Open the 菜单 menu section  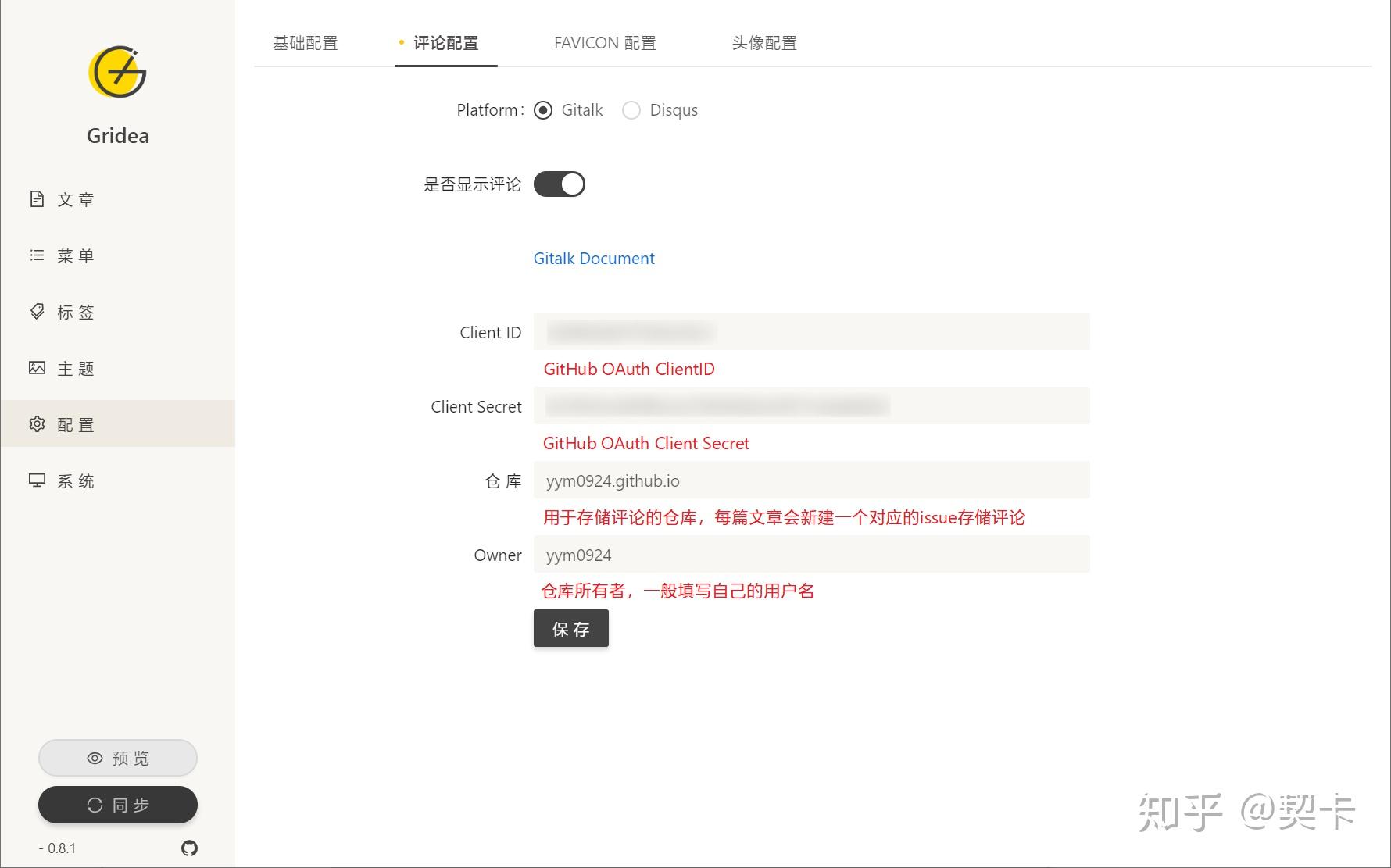click(x=117, y=255)
